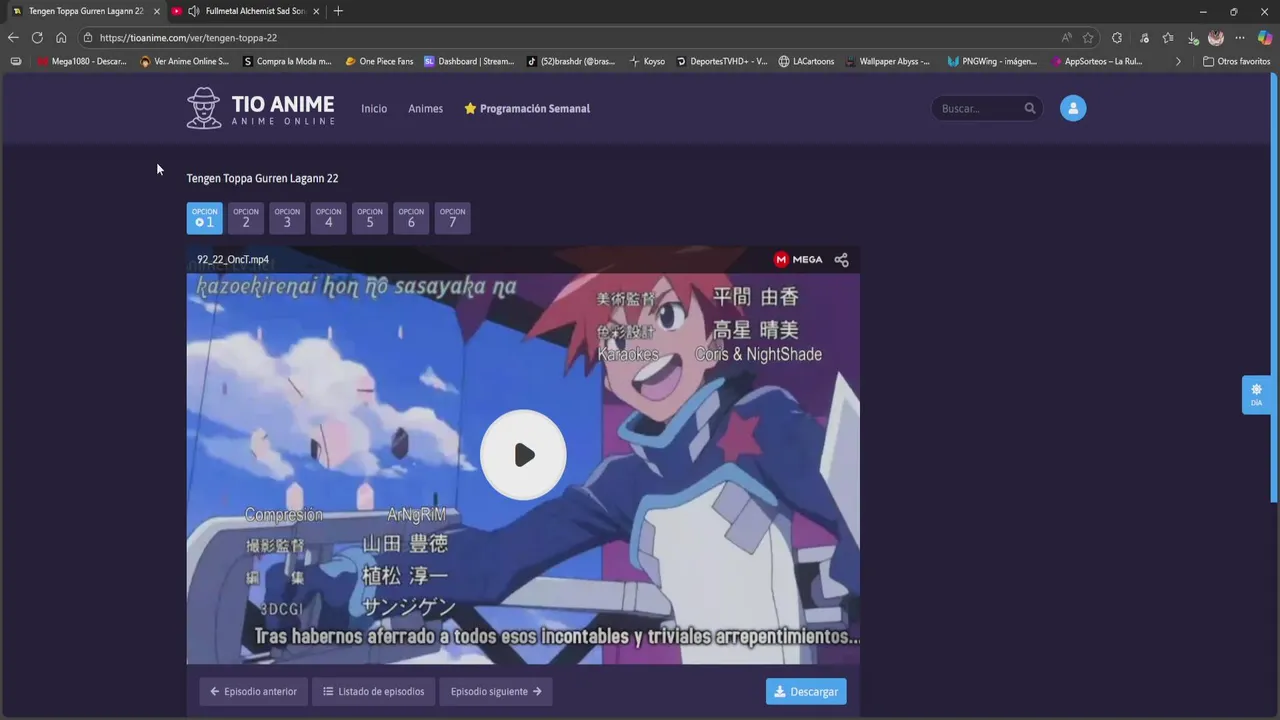Open One Piece Fans bookmark
Screen dimensions: 1280x720
point(379,61)
